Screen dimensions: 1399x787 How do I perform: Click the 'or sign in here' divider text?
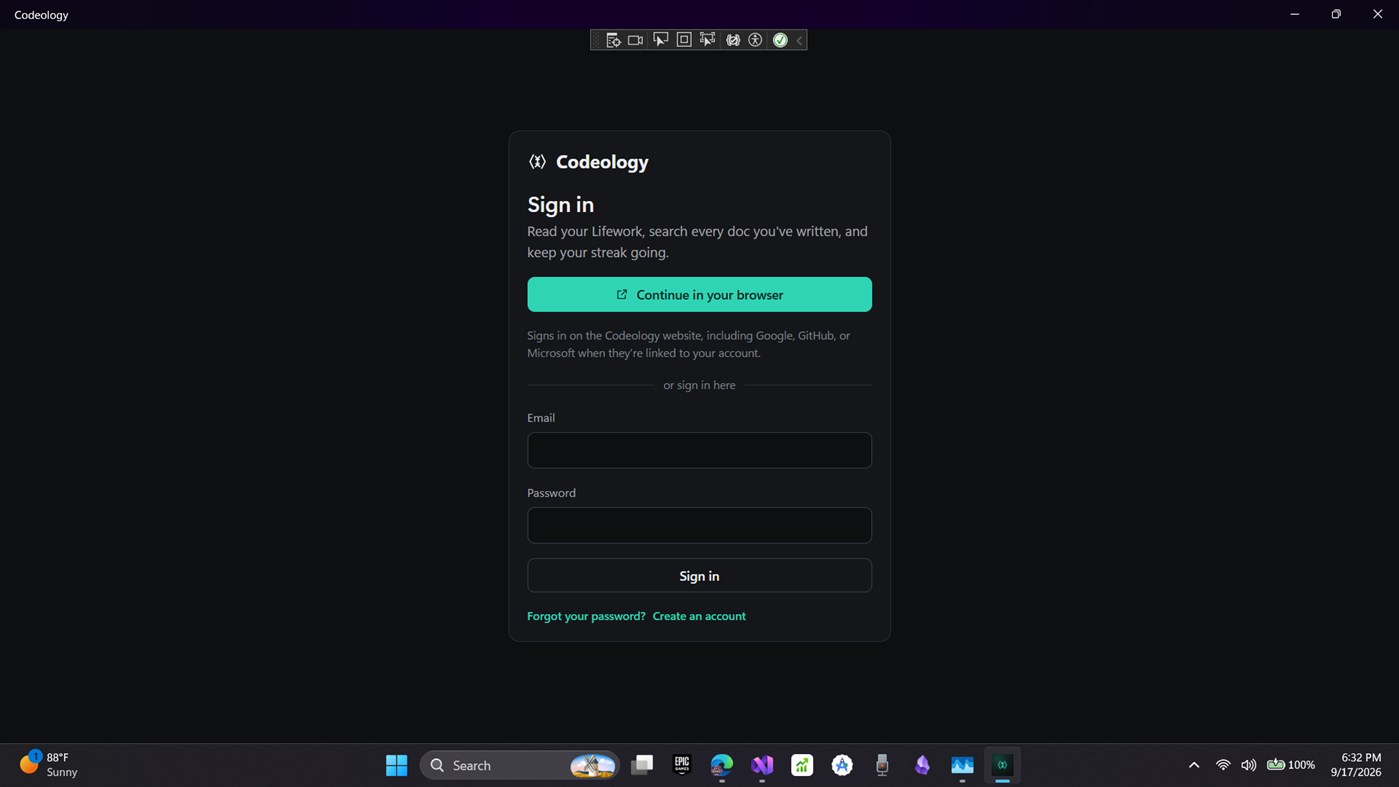coord(699,385)
